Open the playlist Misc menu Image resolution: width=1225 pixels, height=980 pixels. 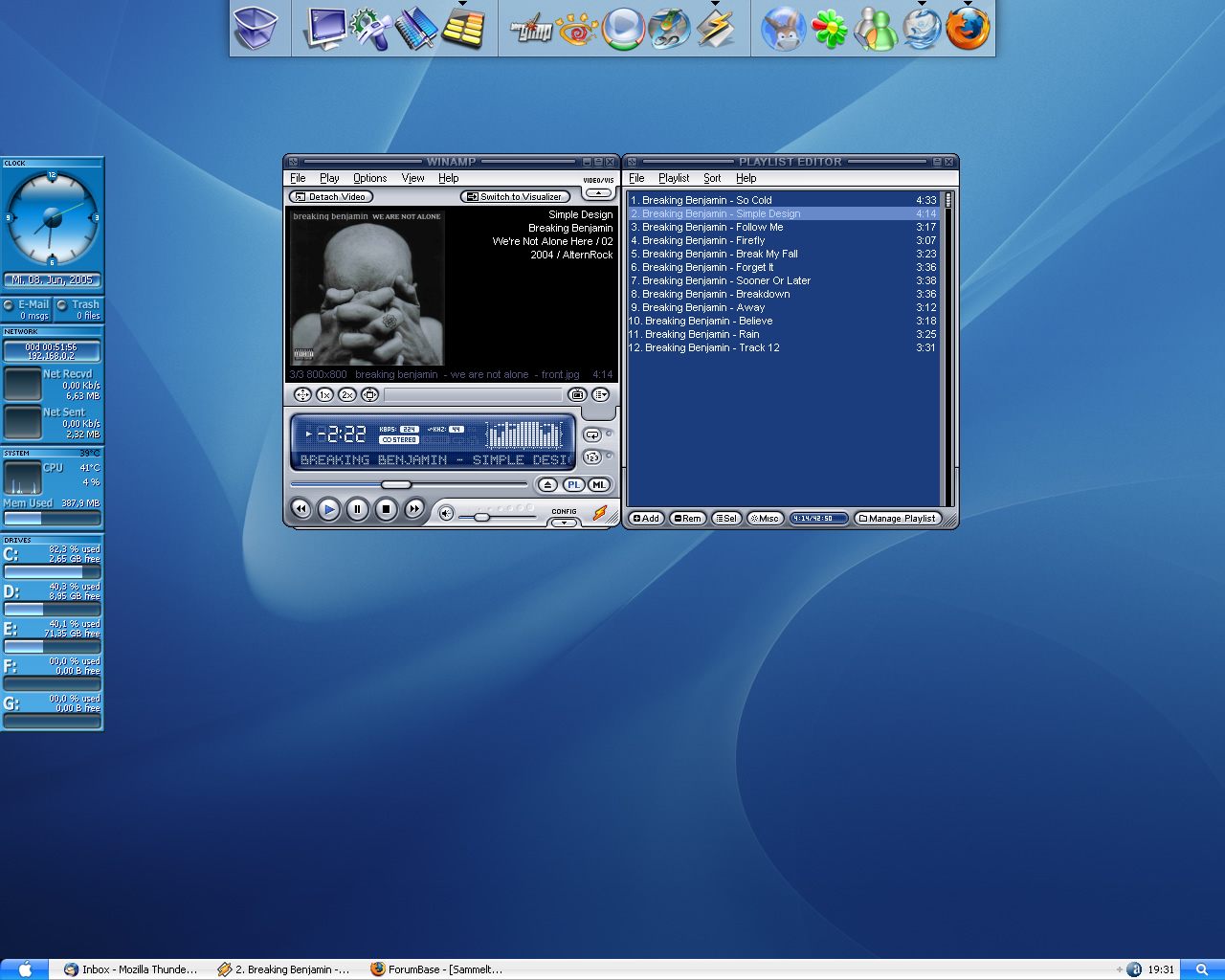tap(765, 518)
